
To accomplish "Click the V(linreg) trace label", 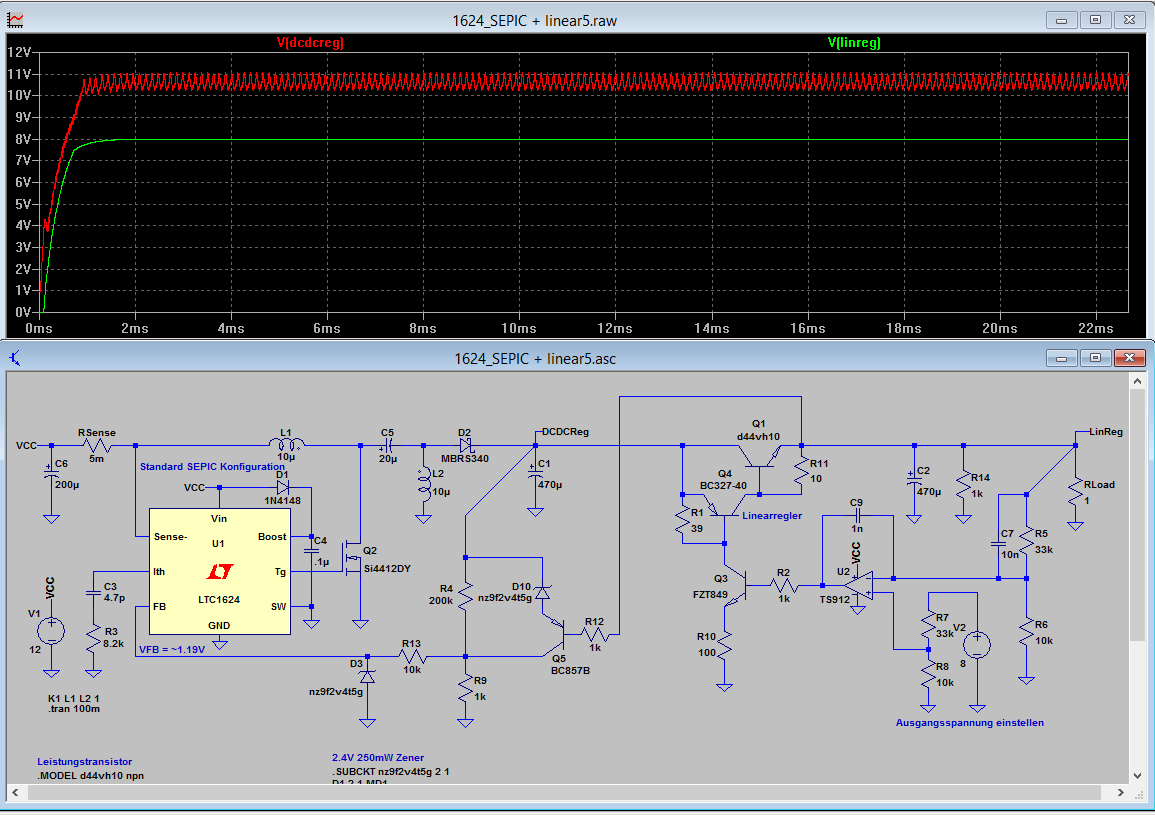I will pyautogui.click(x=854, y=43).
